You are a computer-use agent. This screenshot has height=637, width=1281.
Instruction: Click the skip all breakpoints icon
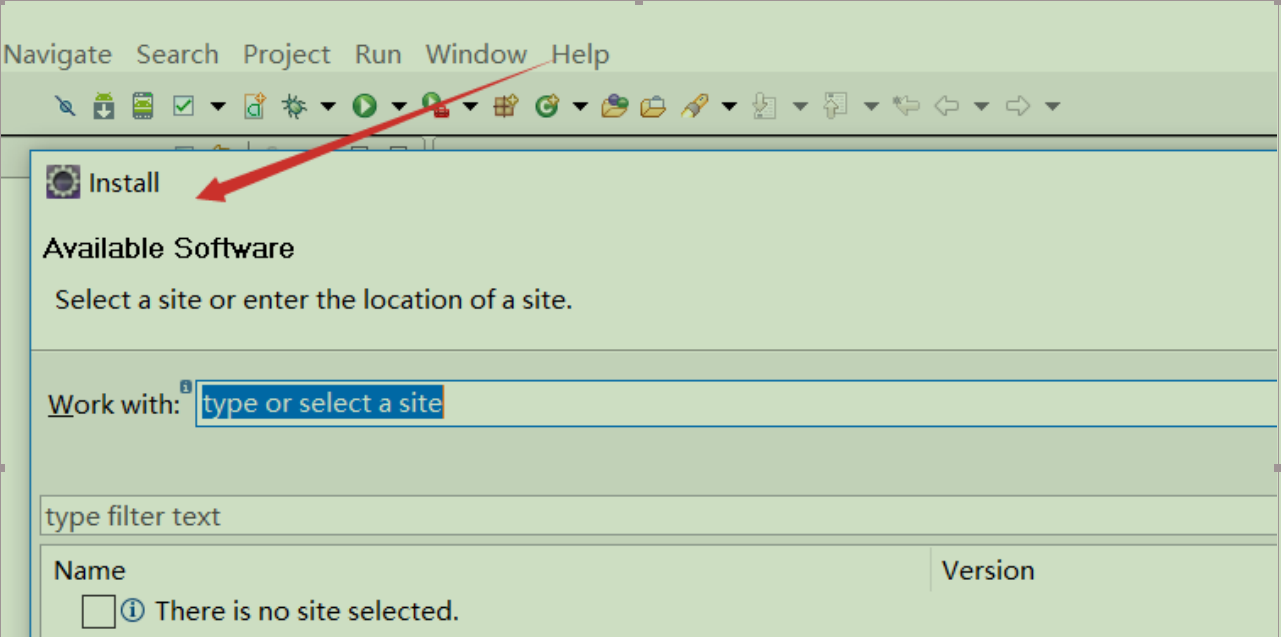[65, 105]
